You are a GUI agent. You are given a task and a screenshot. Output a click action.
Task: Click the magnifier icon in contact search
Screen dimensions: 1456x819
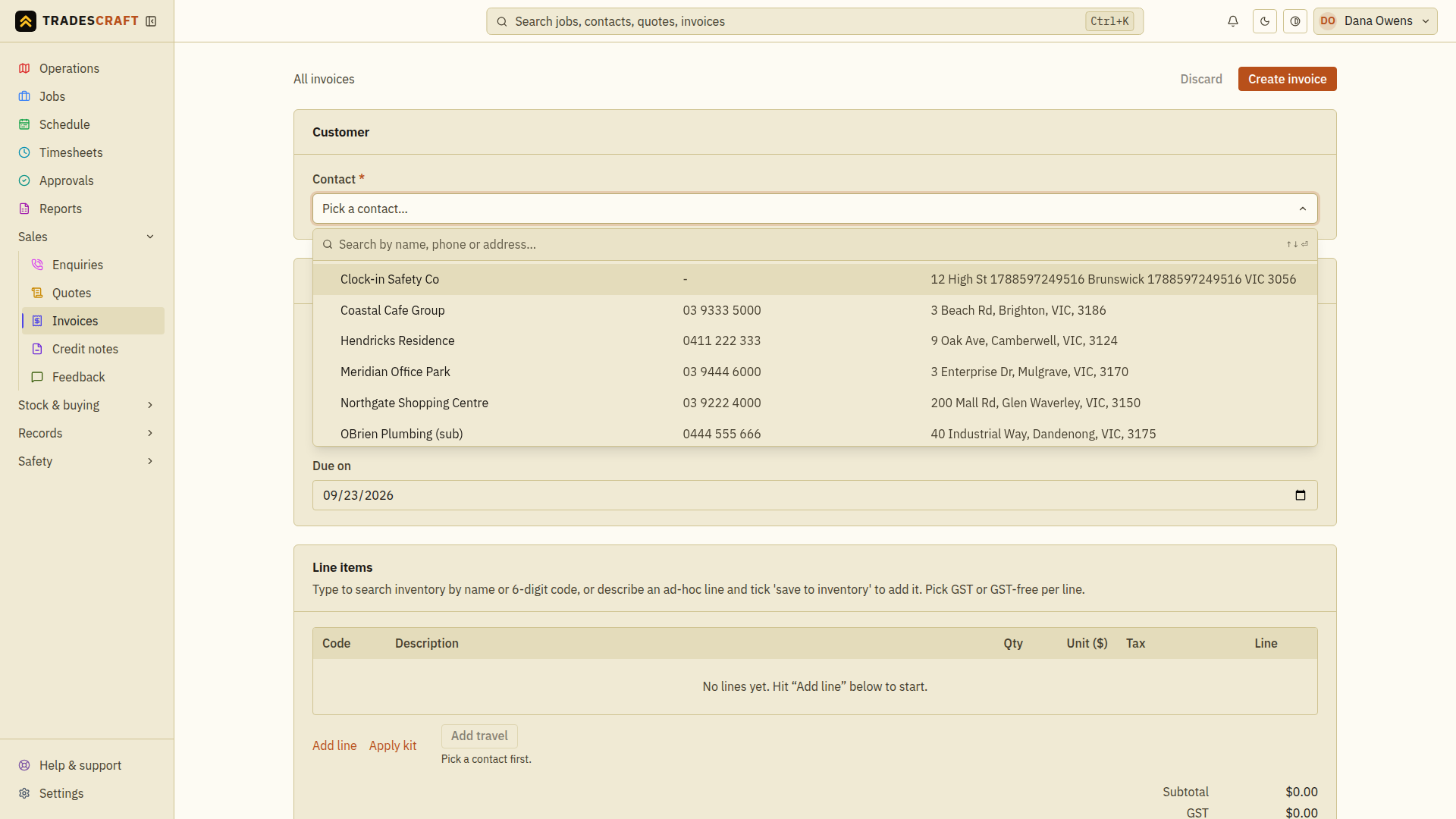pyautogui.click(x=328, y=244)
